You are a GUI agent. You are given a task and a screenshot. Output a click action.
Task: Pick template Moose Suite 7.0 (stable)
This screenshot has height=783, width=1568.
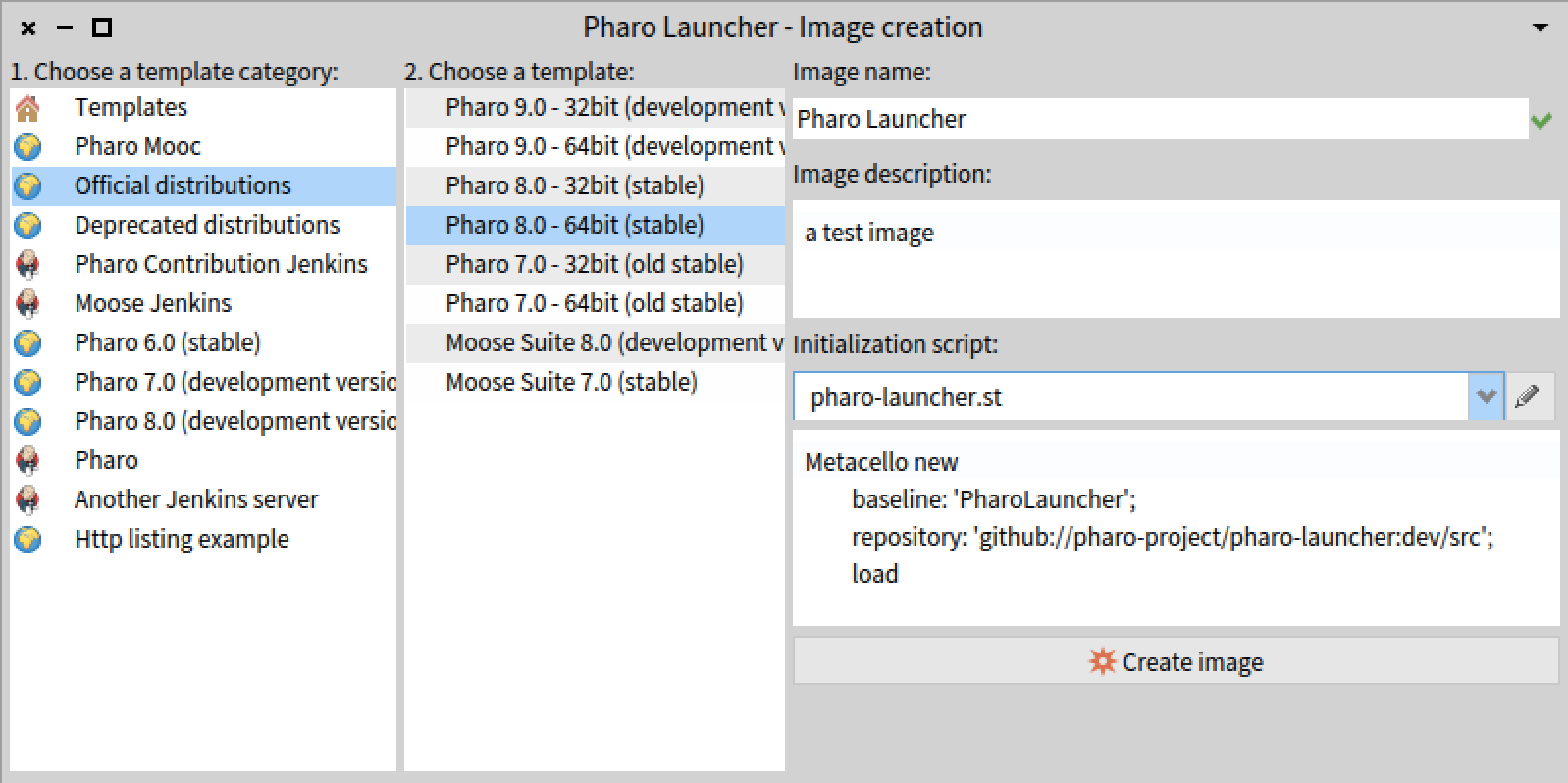coord(596,383)
